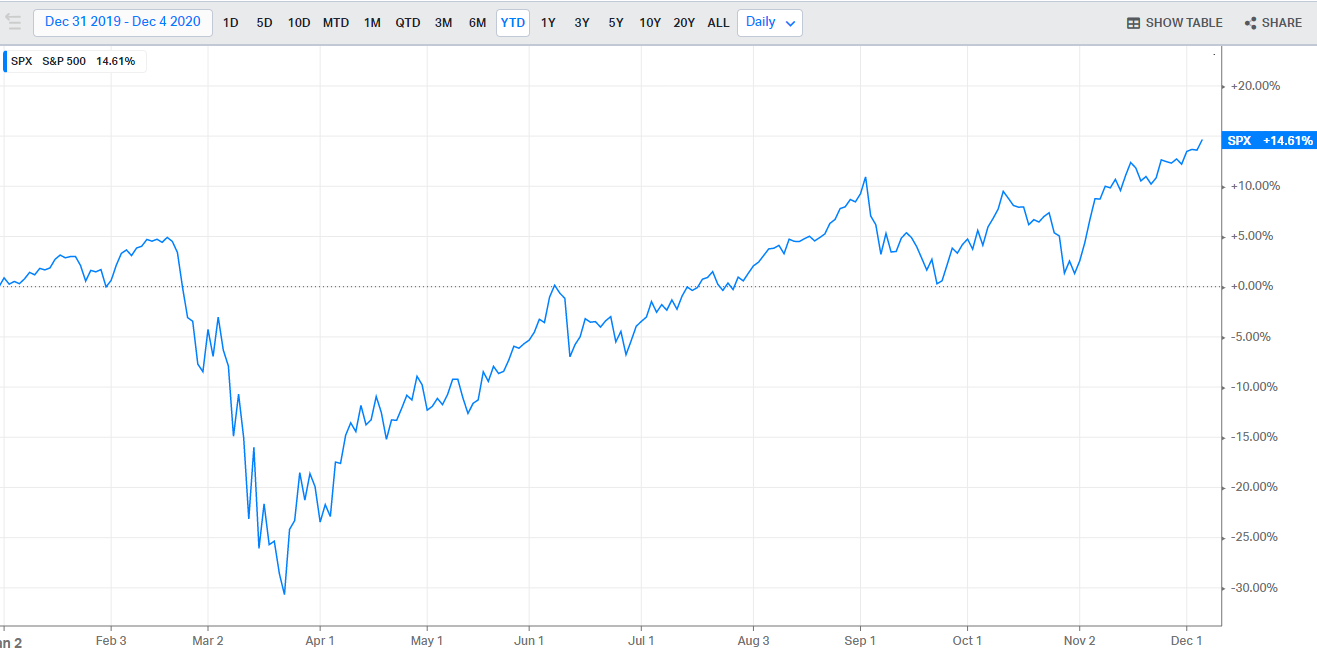Screen dimensions: 1317x655
Task: Click the +20.00% axis label
Action: pyautogui.click(x=1255, y=86)
